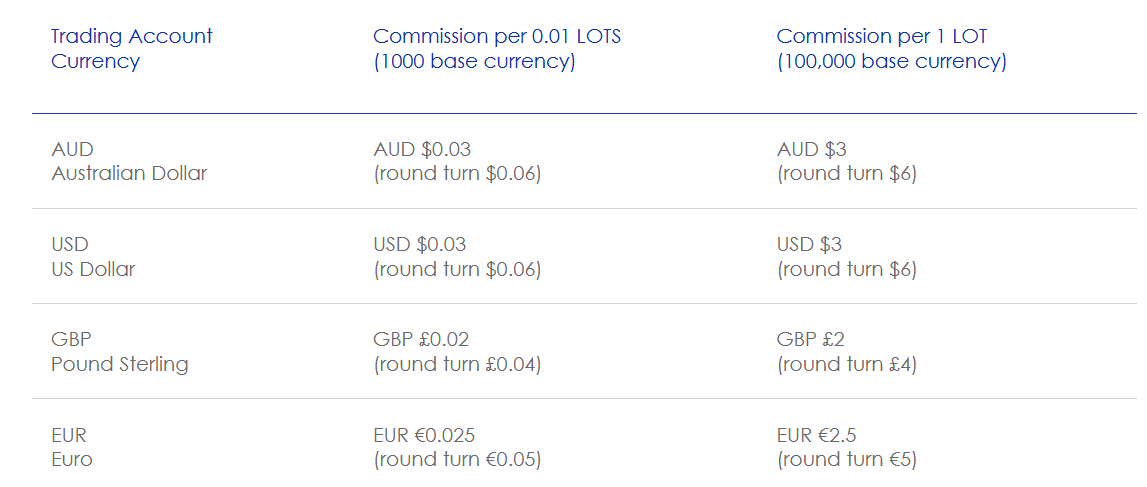Click the 'USD $0.03' commission cell

pos(420,245)
